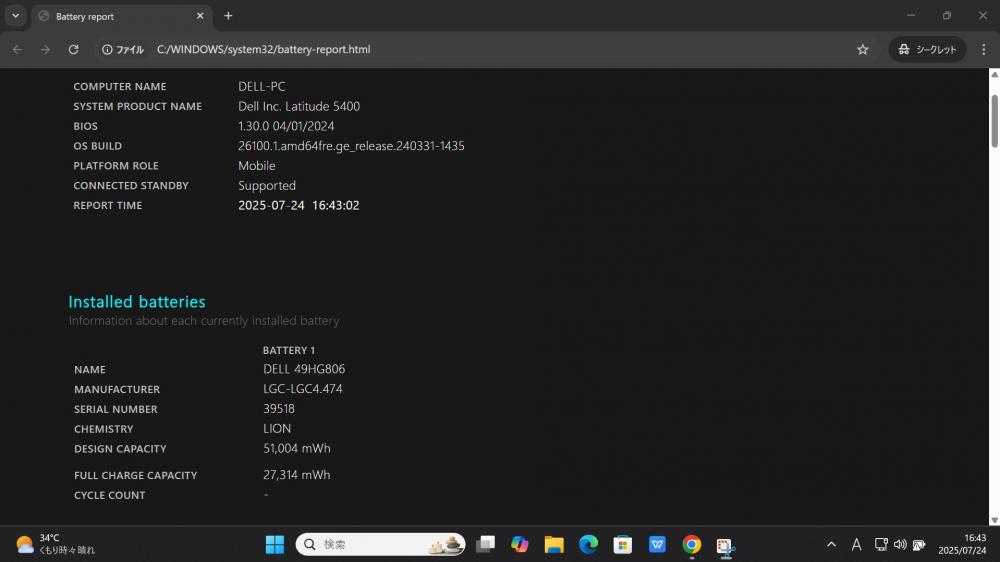Open the Snipping Tool taskbar icon
Viewport: 1000px width, 562px height.
(x=726, y=545)
